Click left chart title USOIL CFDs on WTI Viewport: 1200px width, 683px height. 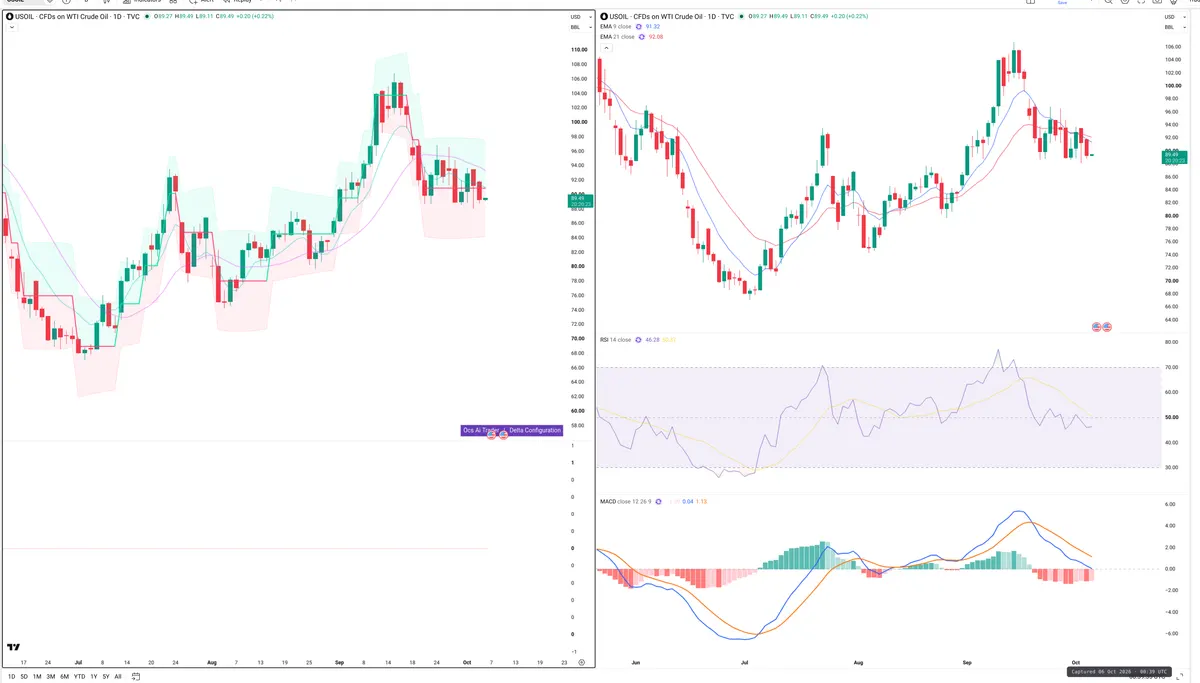tap(79, 17)
